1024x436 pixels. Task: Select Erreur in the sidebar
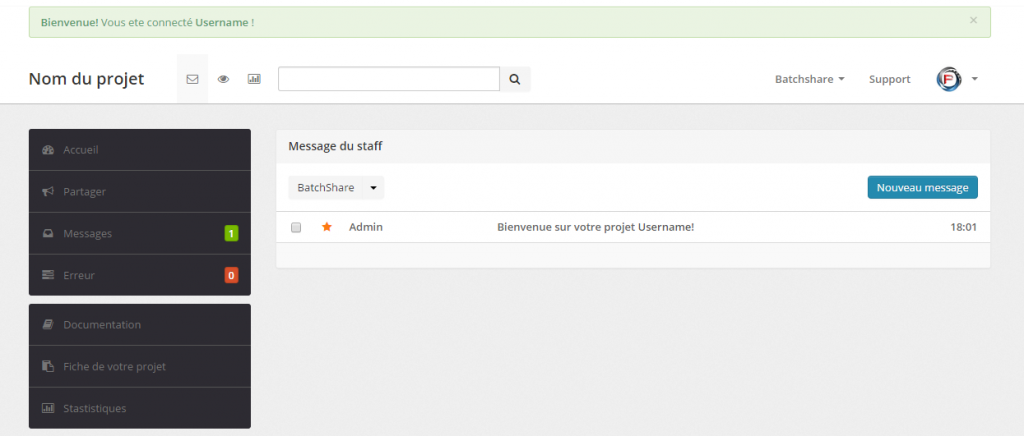click(140, 275)
